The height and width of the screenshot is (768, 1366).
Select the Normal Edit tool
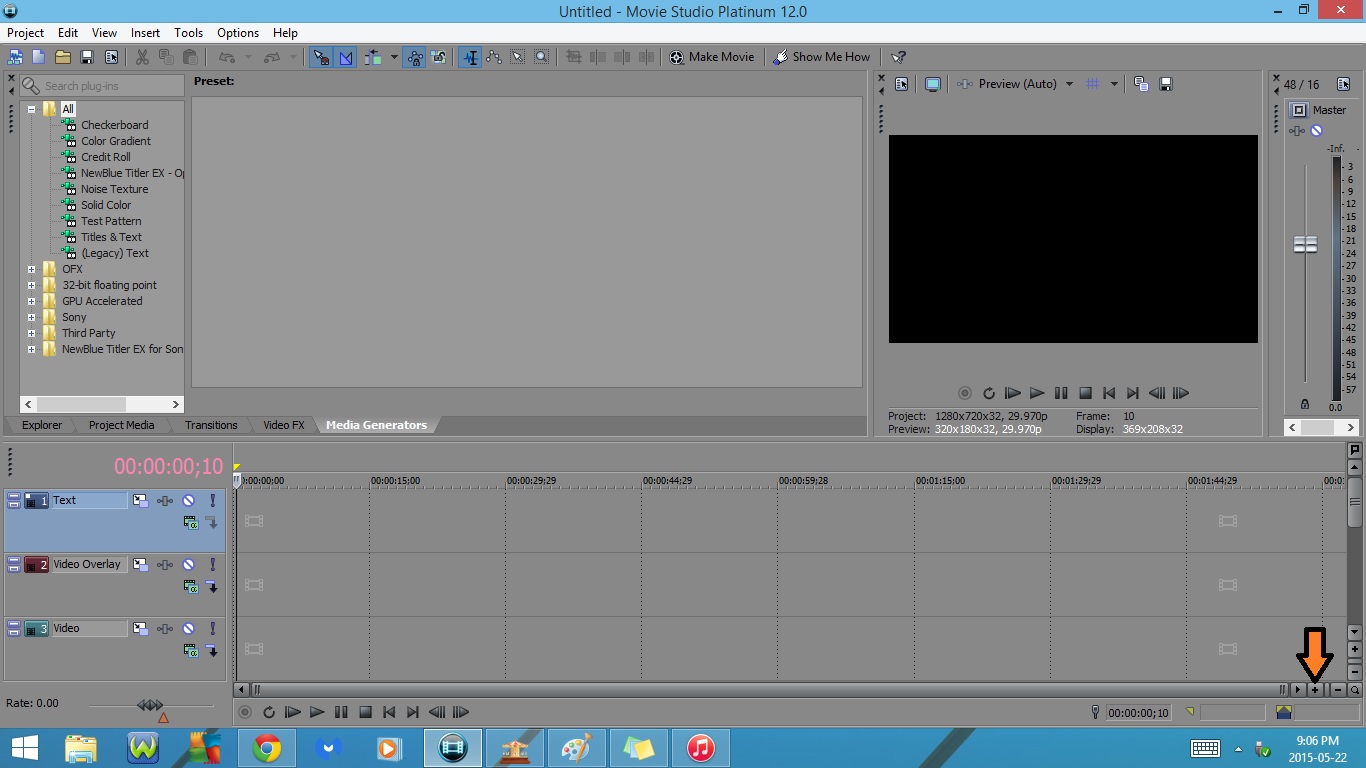(469, 57)
